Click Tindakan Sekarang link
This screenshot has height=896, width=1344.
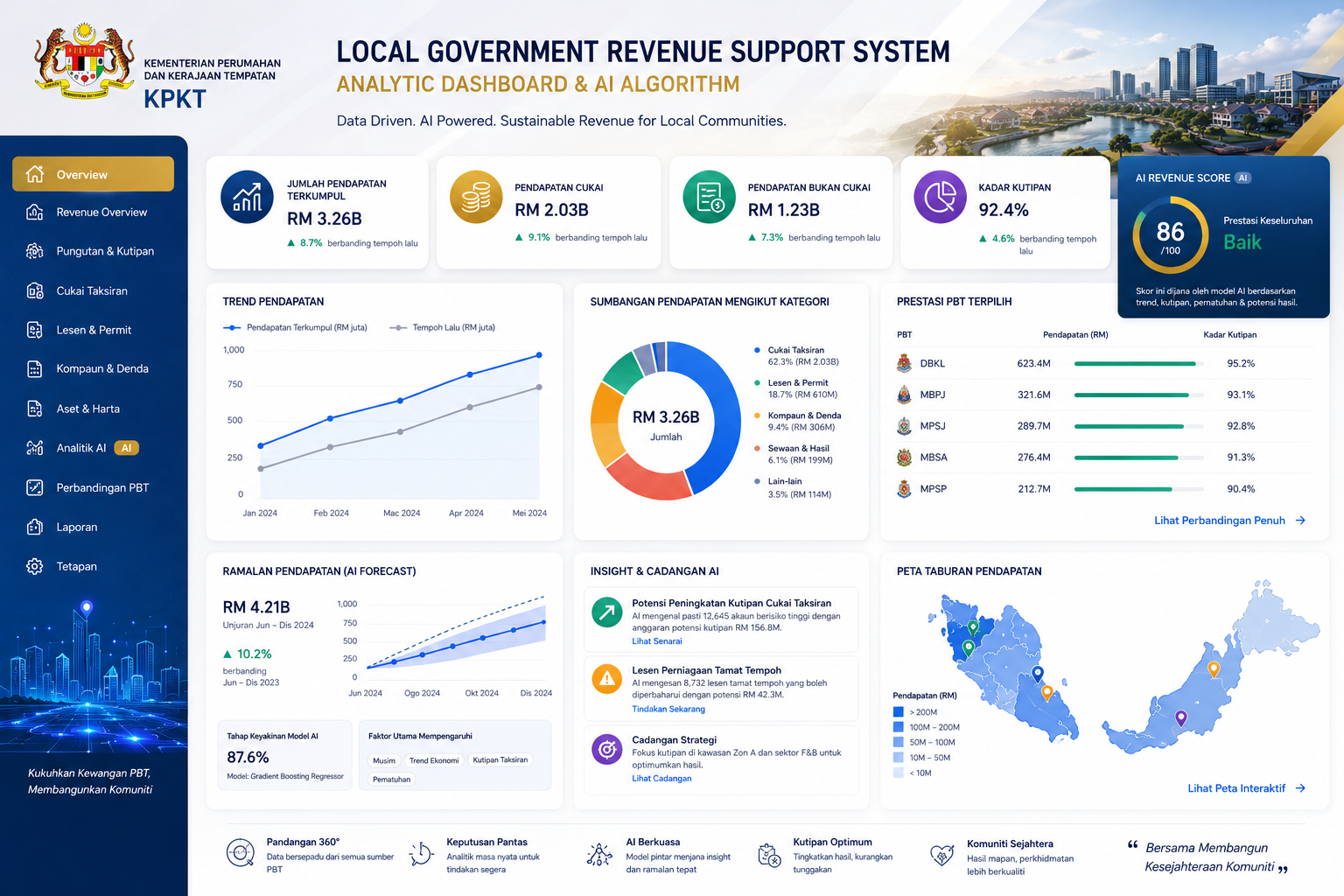pyautogui.click(x=668, y=710)
